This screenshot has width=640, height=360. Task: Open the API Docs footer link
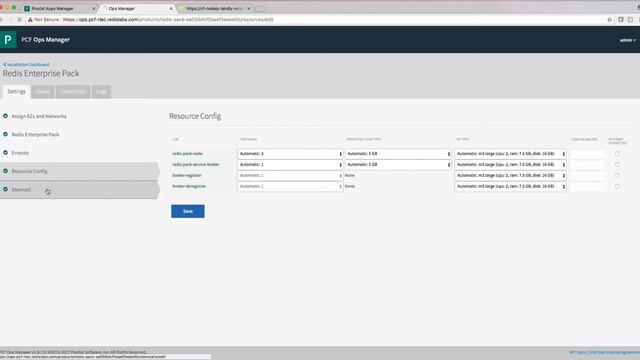pyautogui.click(x=577, y=352)
